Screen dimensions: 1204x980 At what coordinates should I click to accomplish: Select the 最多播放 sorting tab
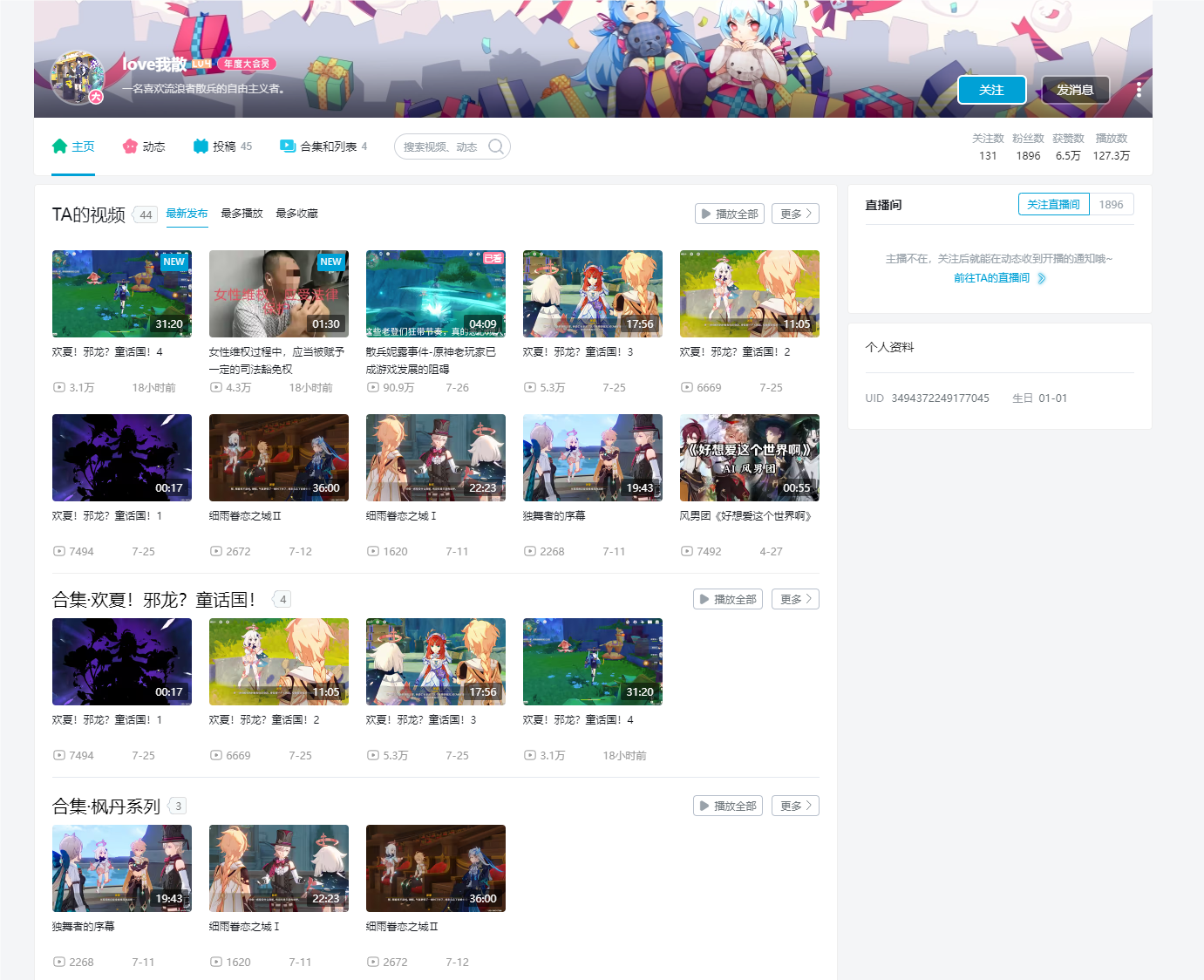click(x=241, y=213)
